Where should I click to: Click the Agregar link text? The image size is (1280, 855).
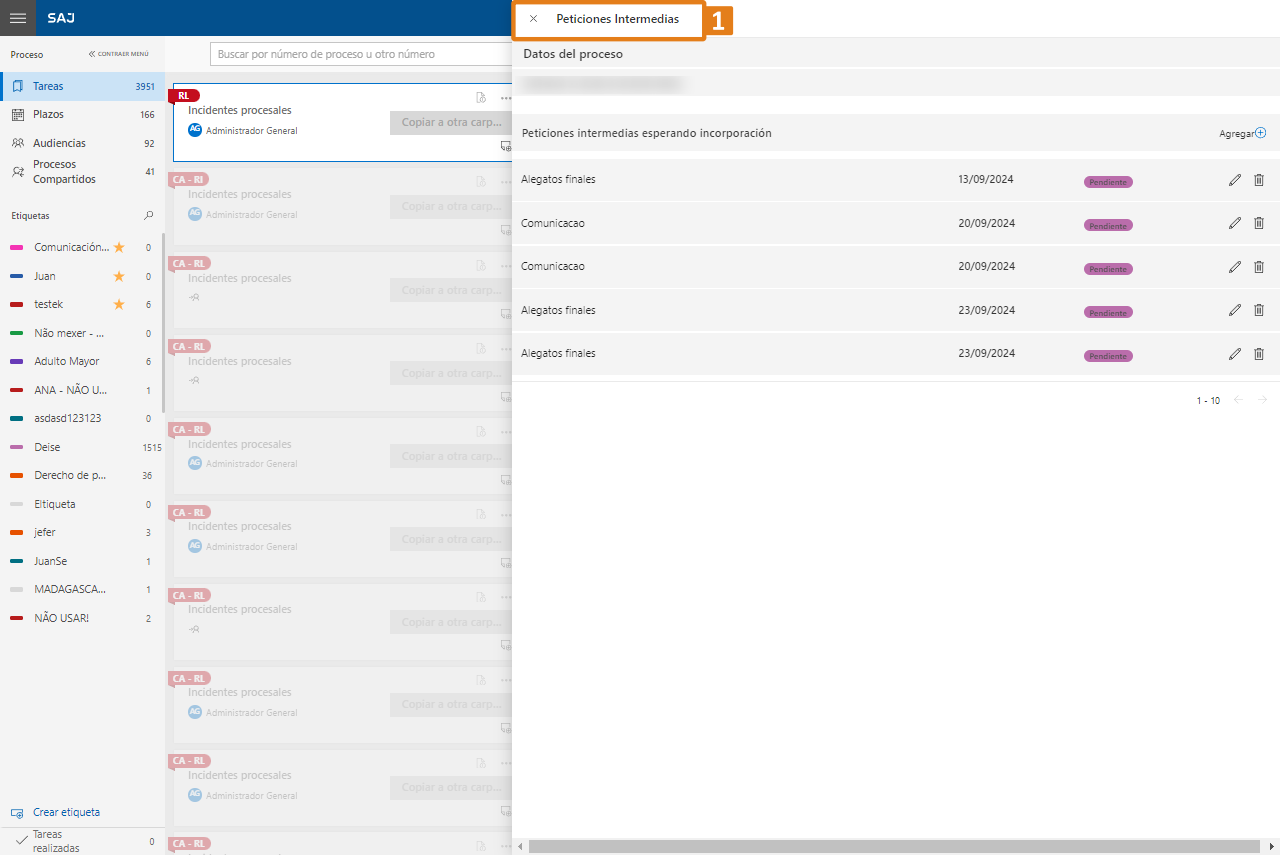tap(1236, 134)
